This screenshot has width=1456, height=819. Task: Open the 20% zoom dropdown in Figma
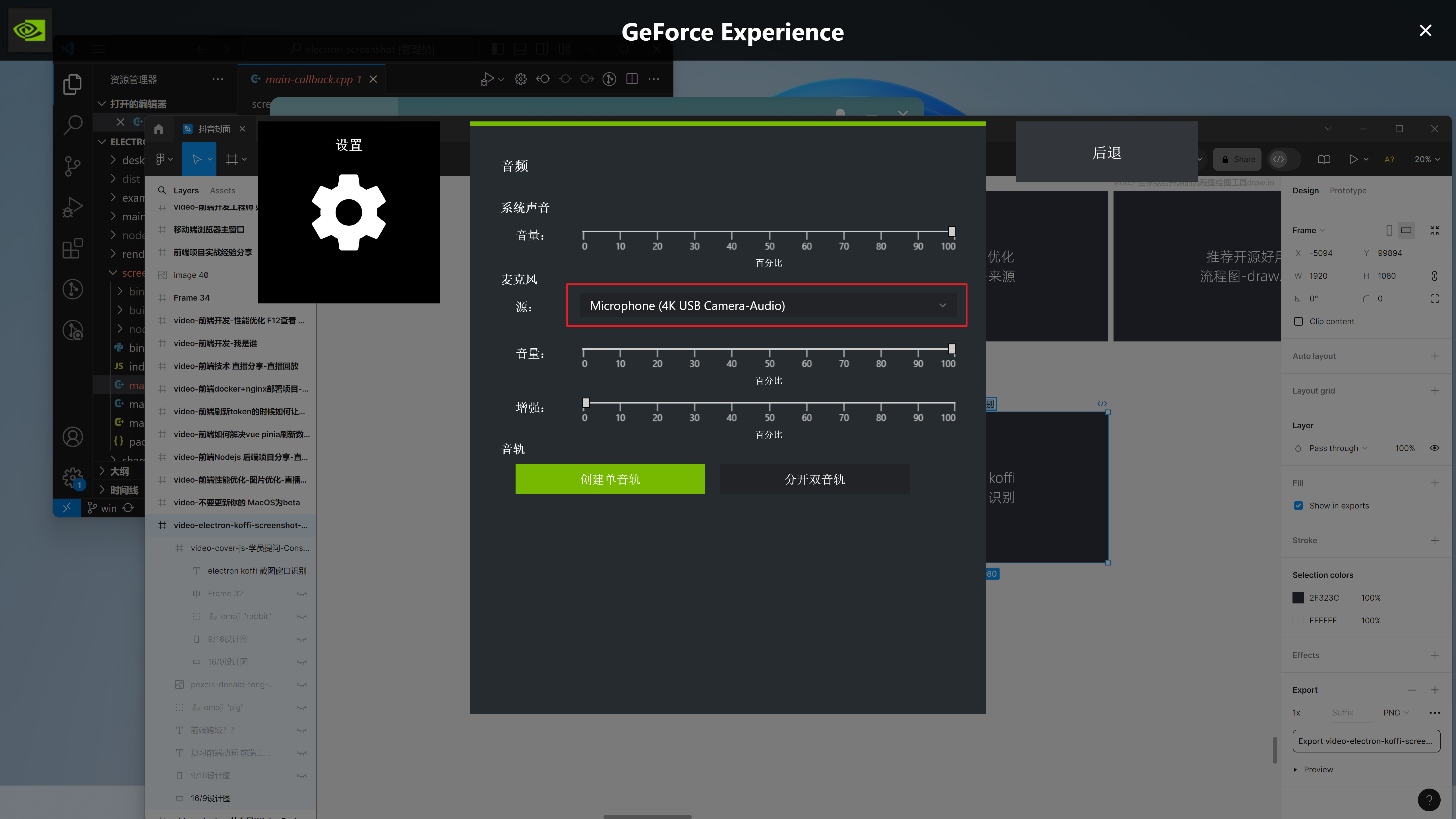pos(1427,159)
